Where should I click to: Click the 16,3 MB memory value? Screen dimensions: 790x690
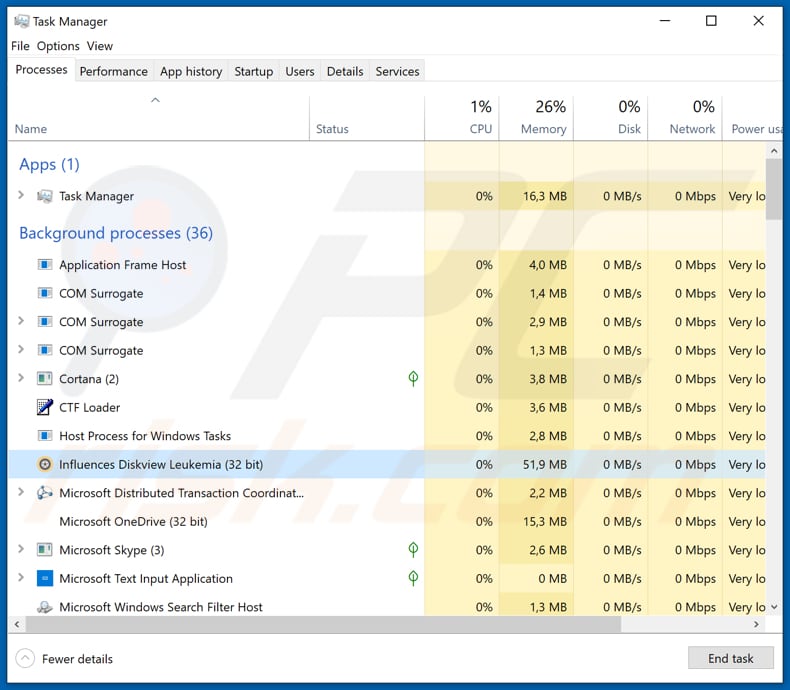pyautogui.click(x=545, y=196)
